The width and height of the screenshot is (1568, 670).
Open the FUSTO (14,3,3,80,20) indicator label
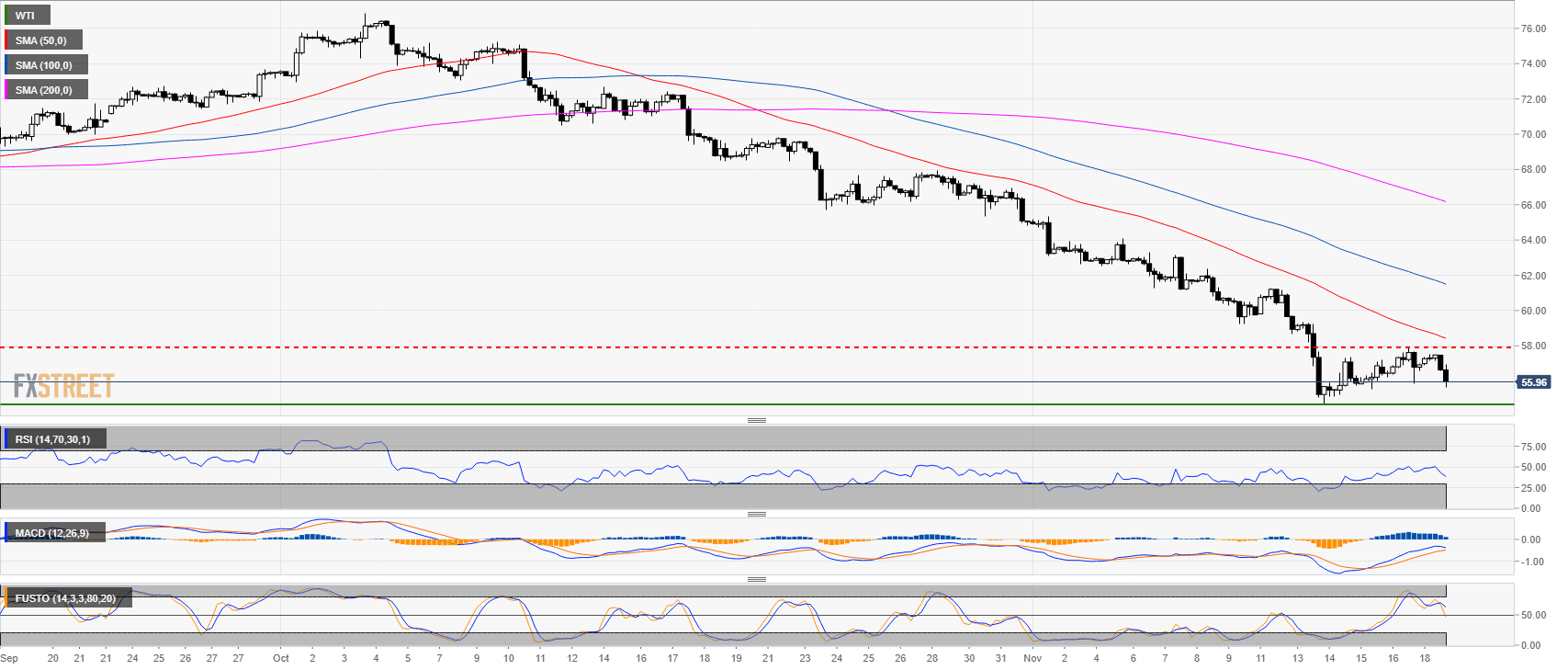[65, 598]
